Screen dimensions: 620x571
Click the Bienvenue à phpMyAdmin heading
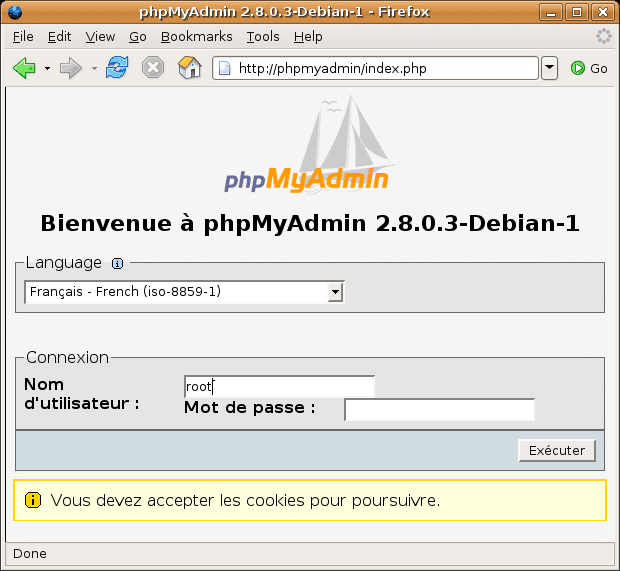point(310,224)
